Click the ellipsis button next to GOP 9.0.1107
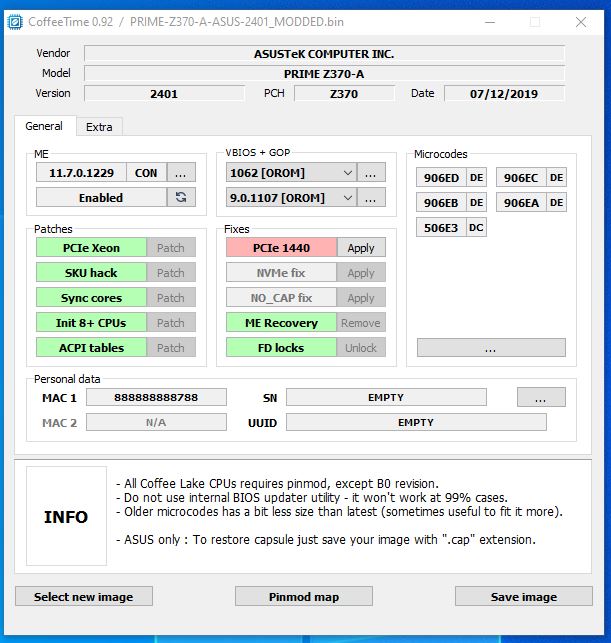The height and width of the screenshot is (643, 611). [x=371, y=198]
